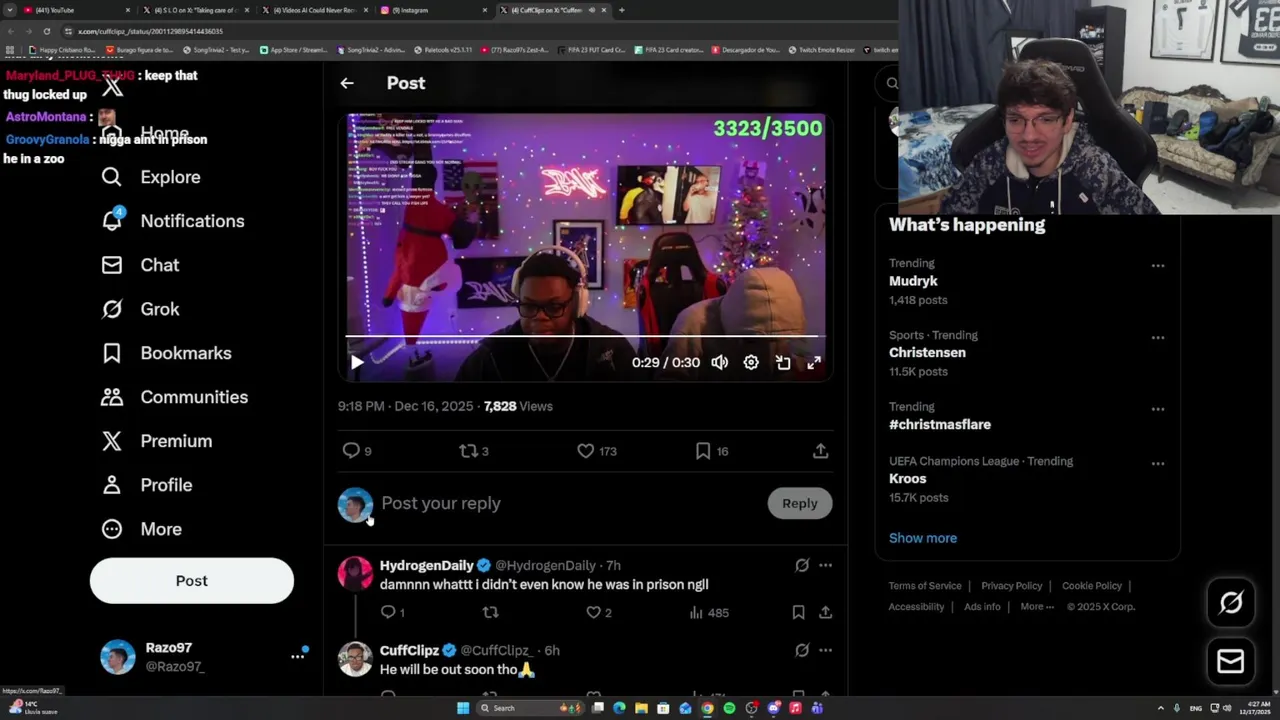Toggle picture-in-picture on the video
1280x720 pixels.
[x=783, y=363]
